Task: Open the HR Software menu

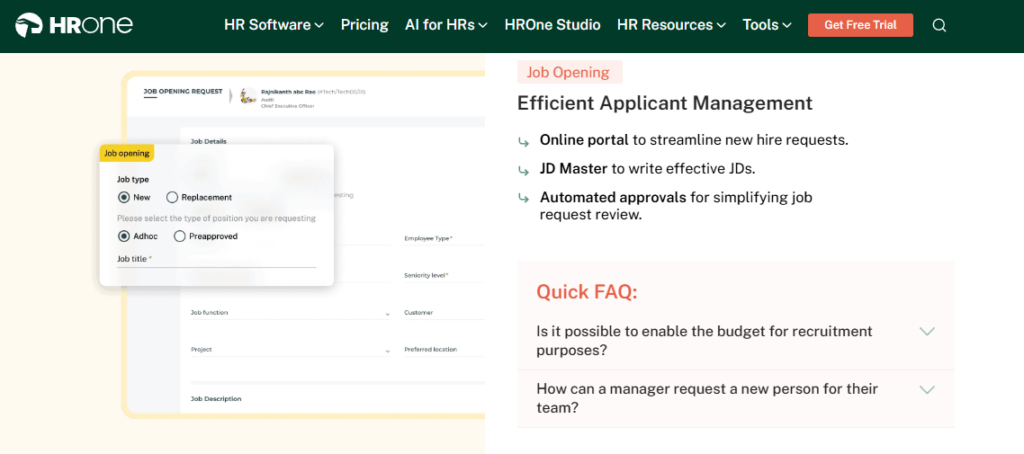Action: [274, 25]
